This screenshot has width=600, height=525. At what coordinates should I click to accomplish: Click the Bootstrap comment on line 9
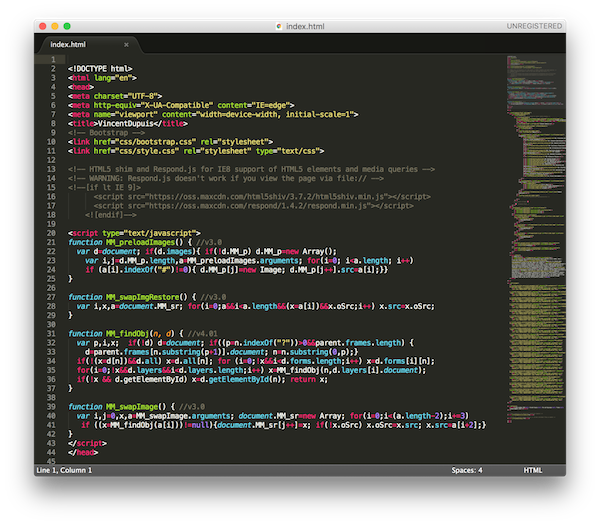106,133
